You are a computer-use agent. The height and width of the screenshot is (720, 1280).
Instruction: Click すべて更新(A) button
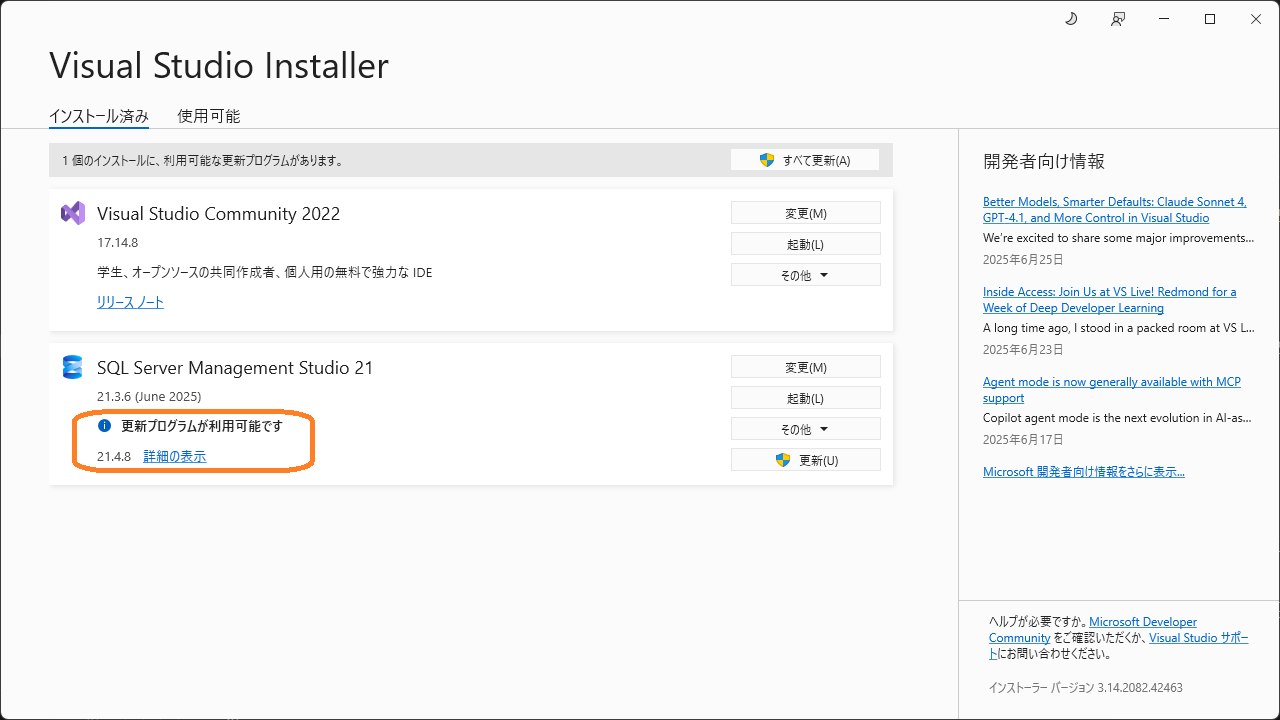(805, 160)
